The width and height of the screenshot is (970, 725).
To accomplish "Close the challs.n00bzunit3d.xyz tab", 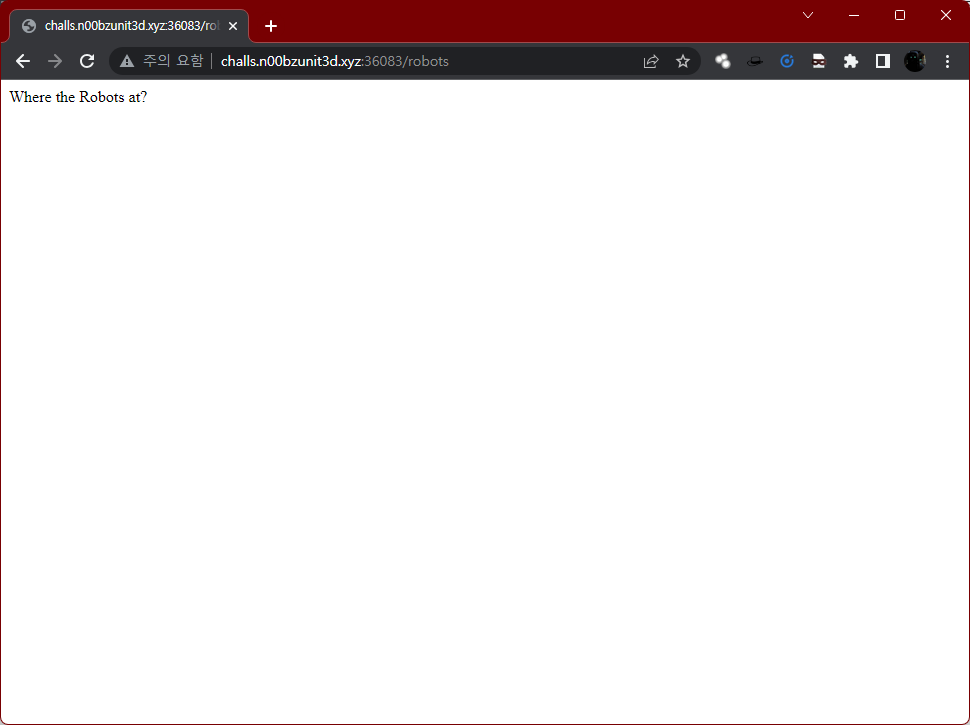I will point(233,26).
